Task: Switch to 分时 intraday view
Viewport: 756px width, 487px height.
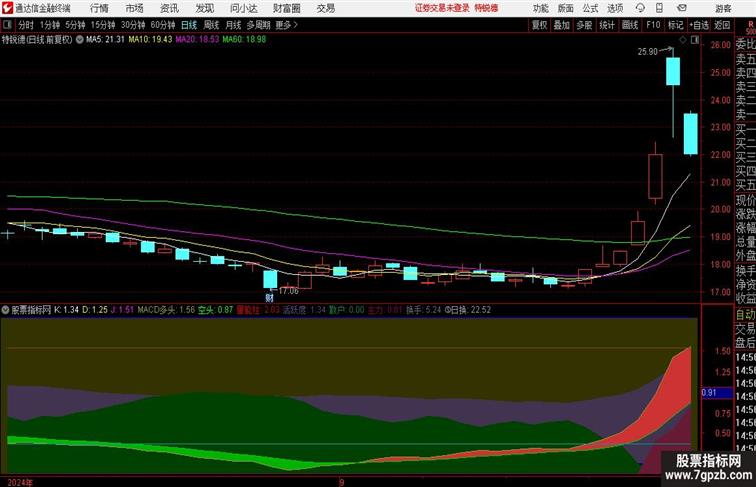Action: coord(26,25)
